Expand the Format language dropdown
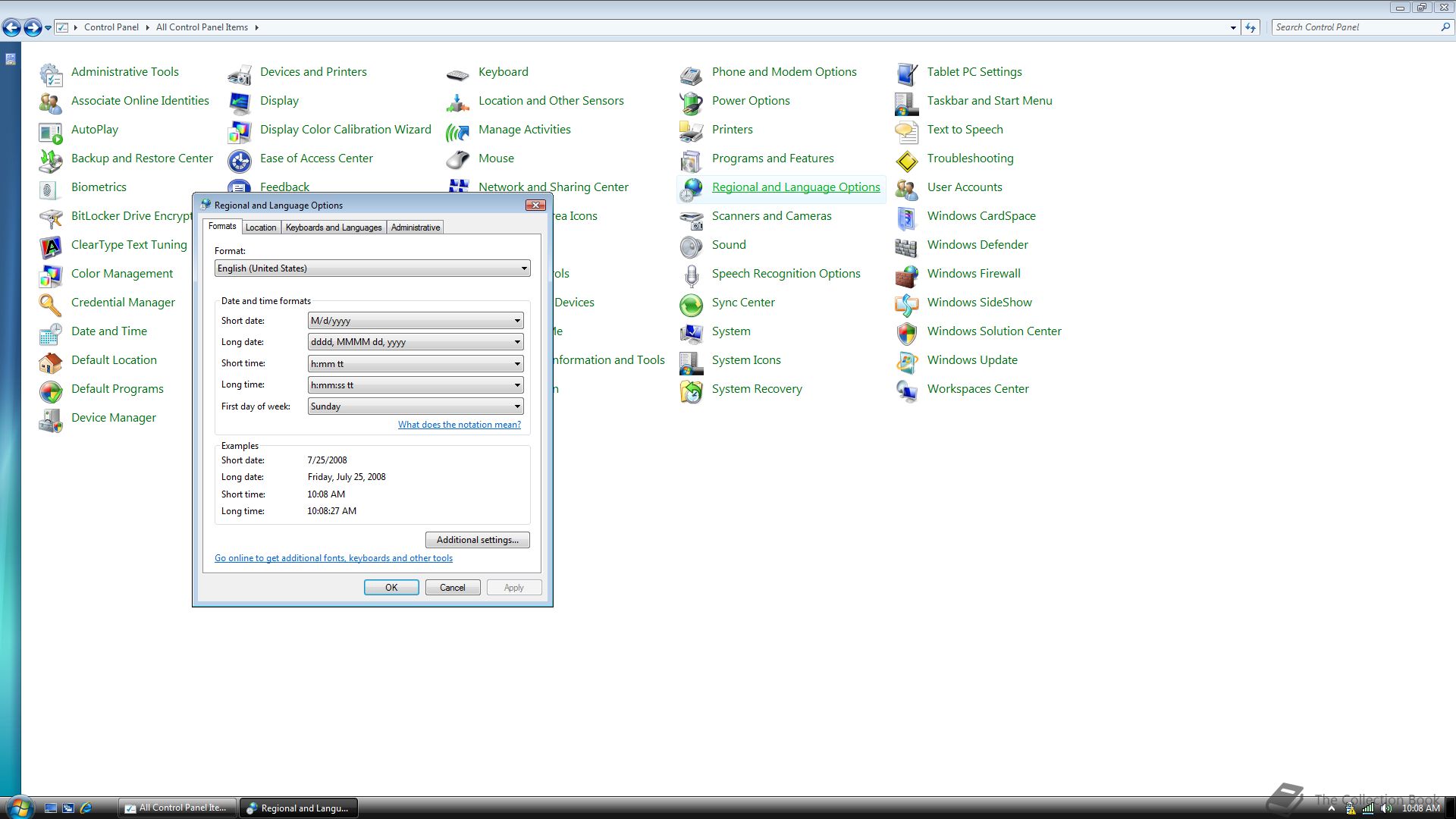Image resolution: width=1456 pixels, height=819 pixels. coord(372,268)
